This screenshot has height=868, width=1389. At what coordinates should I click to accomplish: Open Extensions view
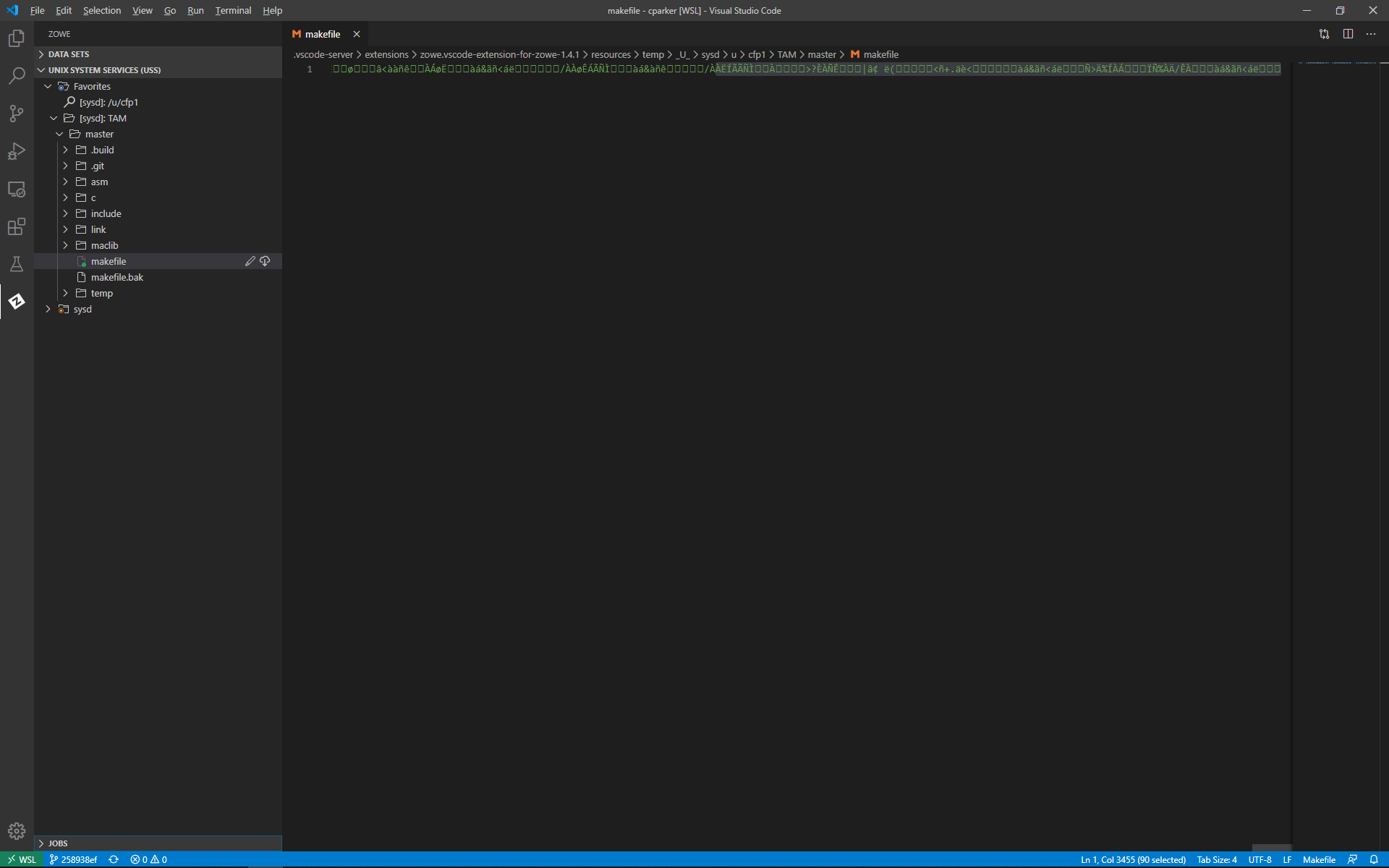click(x=17, y=226)
